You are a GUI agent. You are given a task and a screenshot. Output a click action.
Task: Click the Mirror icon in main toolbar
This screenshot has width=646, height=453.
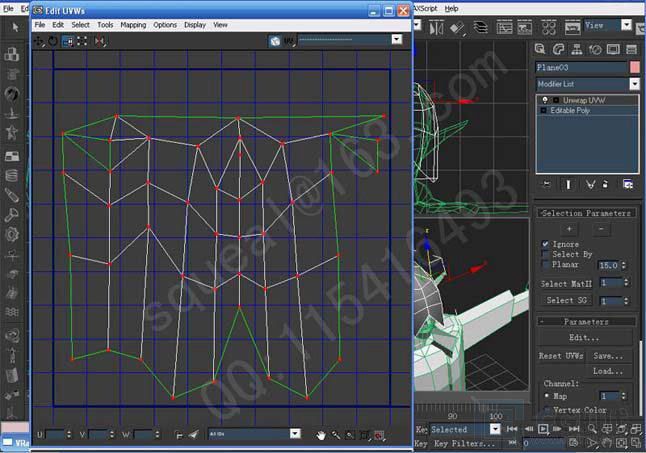436,28
